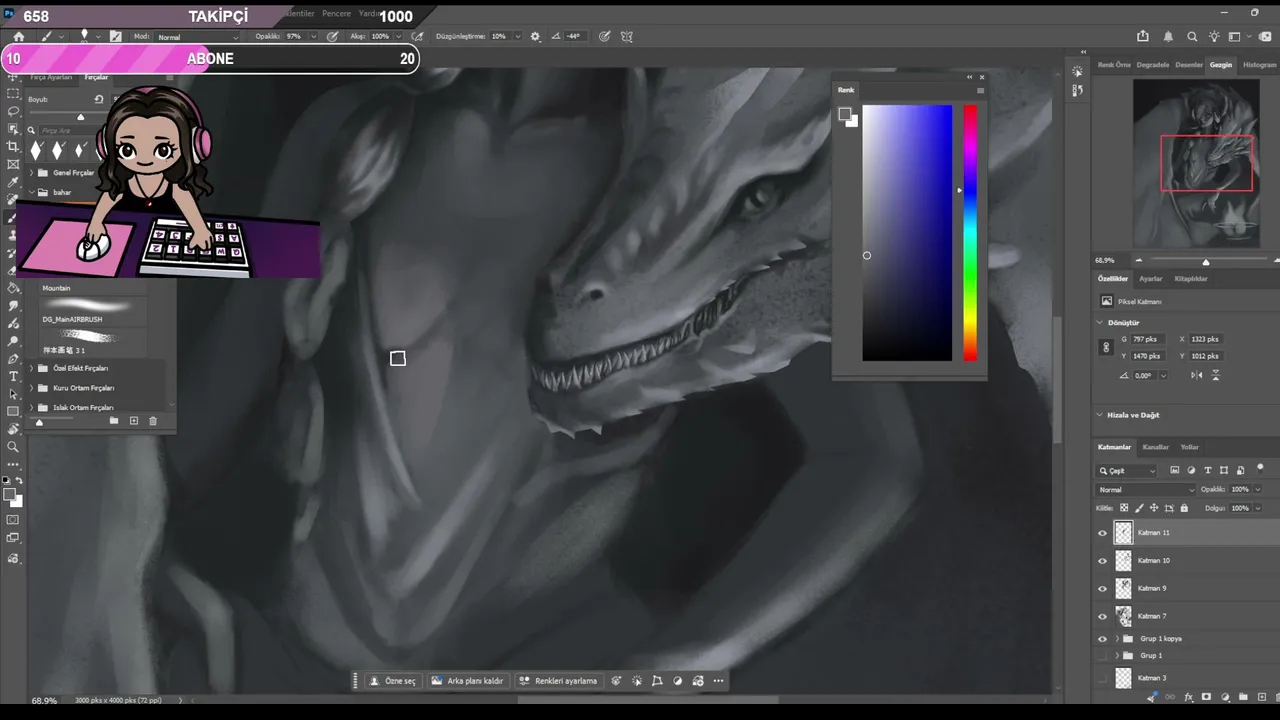Create new fill or adjustment layer
1280x720 pixels.
(1224, 697)
